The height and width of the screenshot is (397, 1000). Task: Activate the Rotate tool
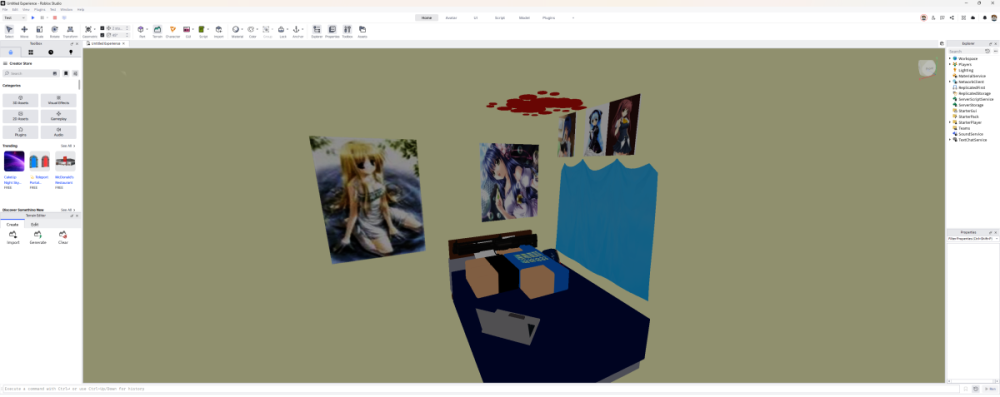54,32
